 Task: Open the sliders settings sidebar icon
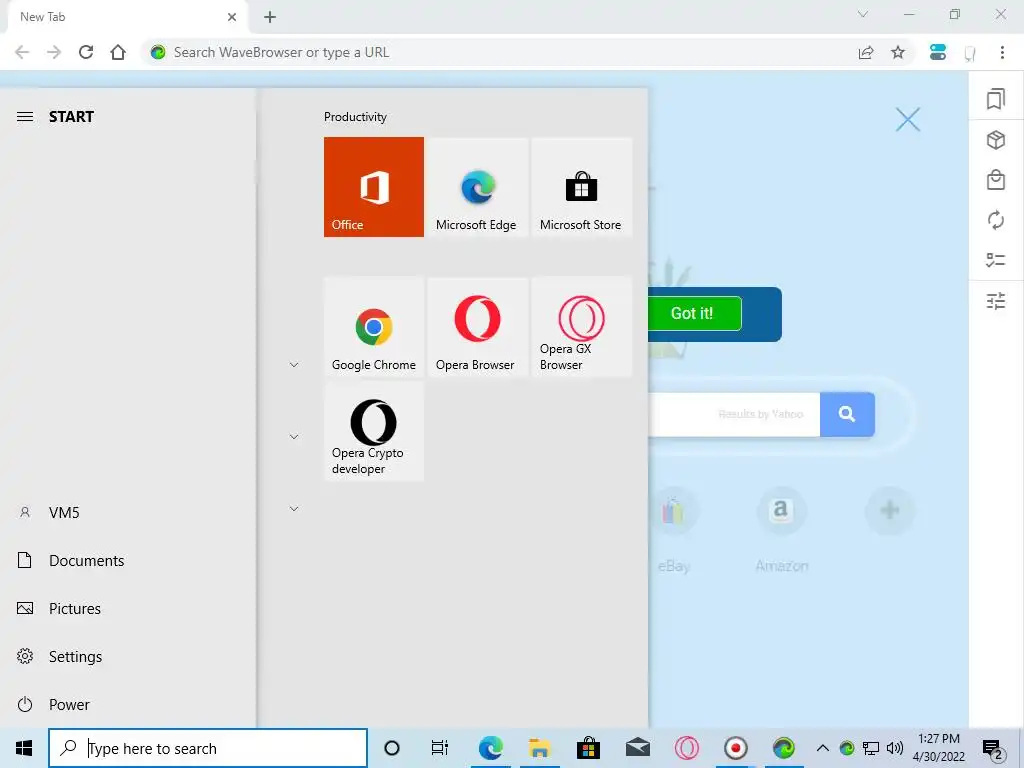(x=996, y=300)
